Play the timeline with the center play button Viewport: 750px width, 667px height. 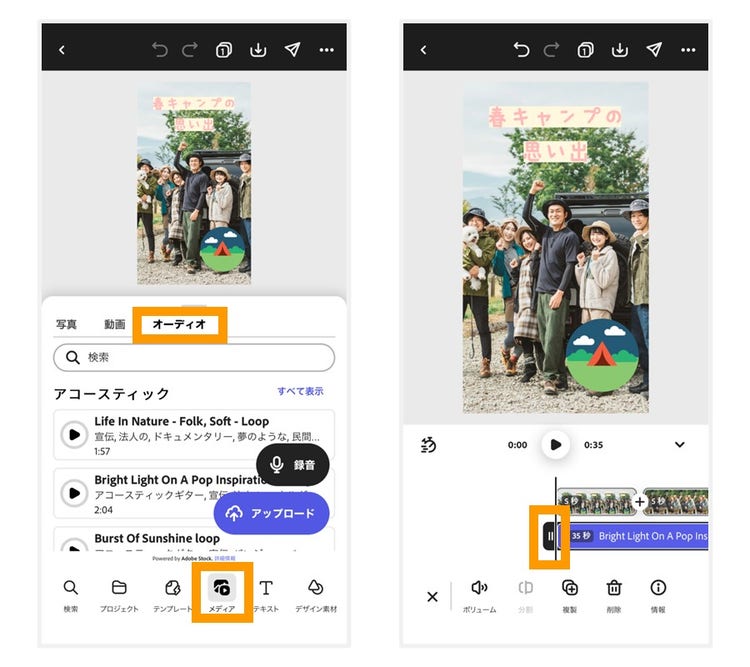click(x=555, y=445)
